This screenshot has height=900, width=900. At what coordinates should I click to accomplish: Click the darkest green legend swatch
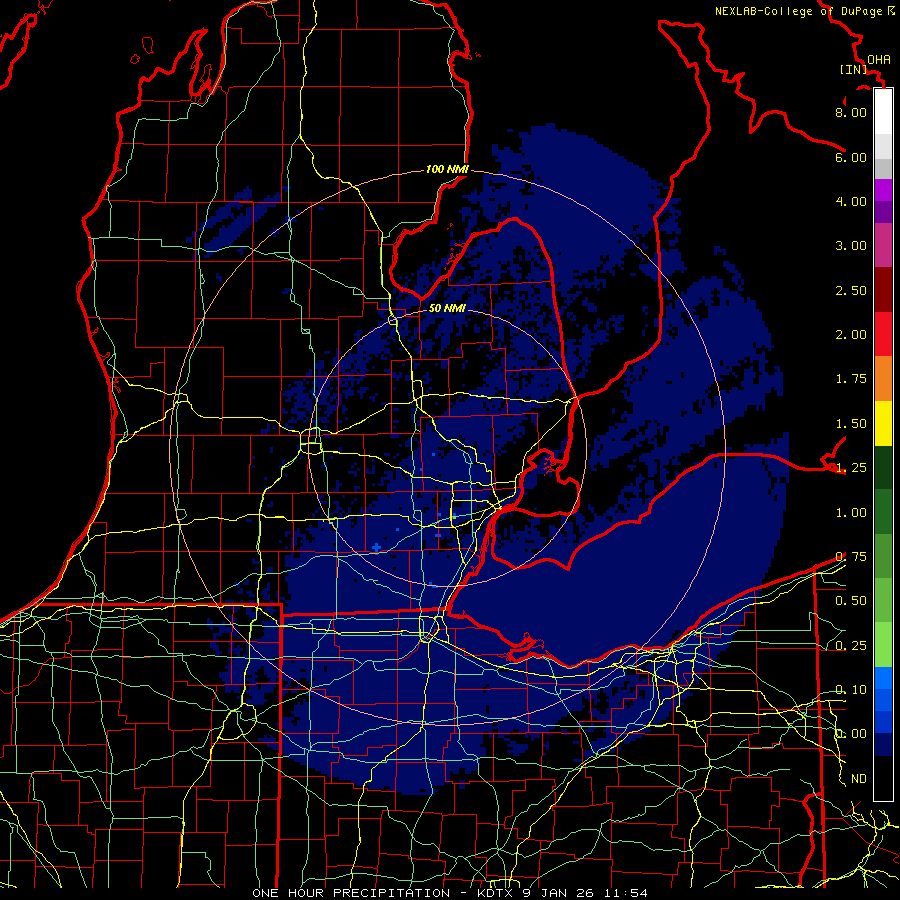click(883, 467)
